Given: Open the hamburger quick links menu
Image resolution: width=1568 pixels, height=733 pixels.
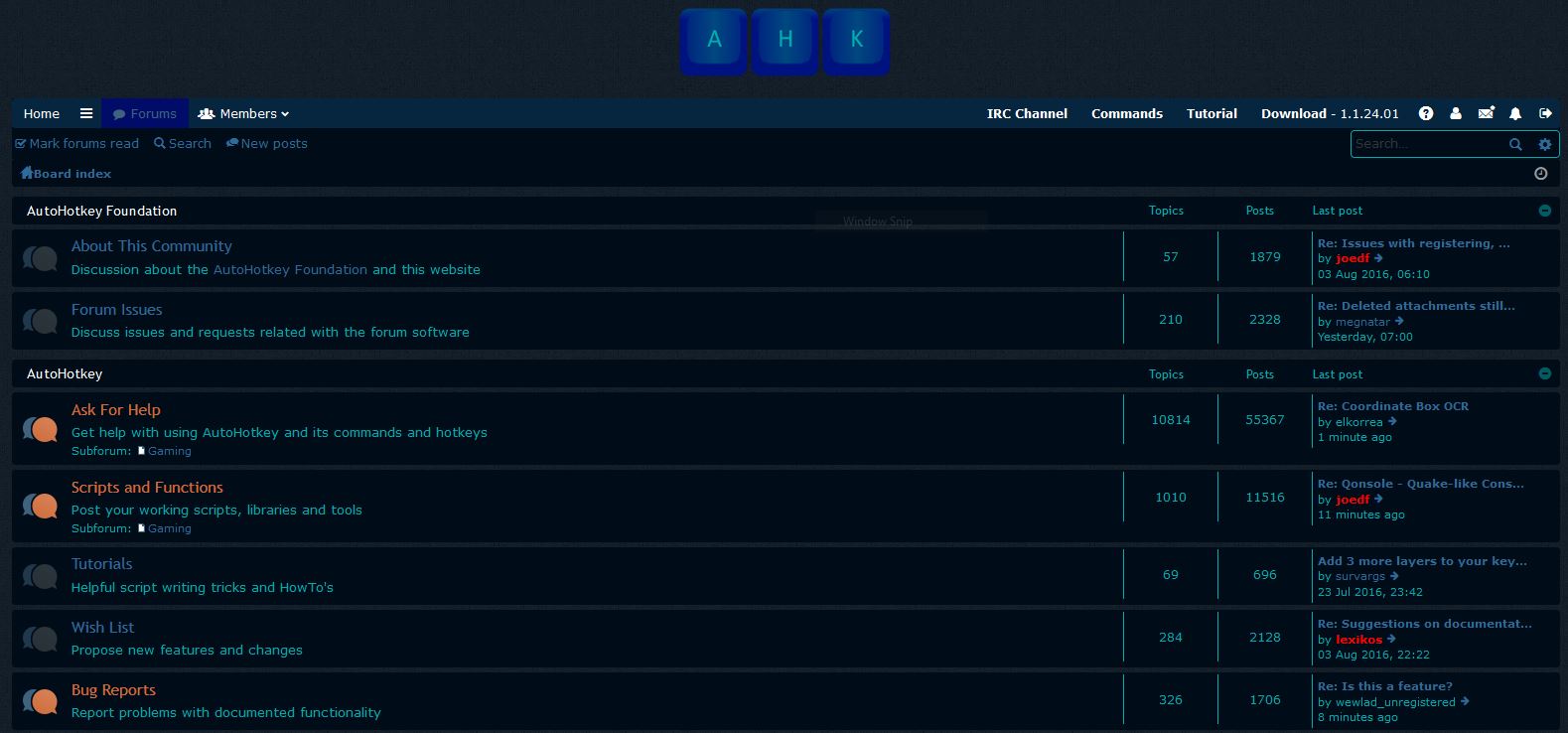Looking at the screenshot, I should pyautogui.click(x=86, y=113).
